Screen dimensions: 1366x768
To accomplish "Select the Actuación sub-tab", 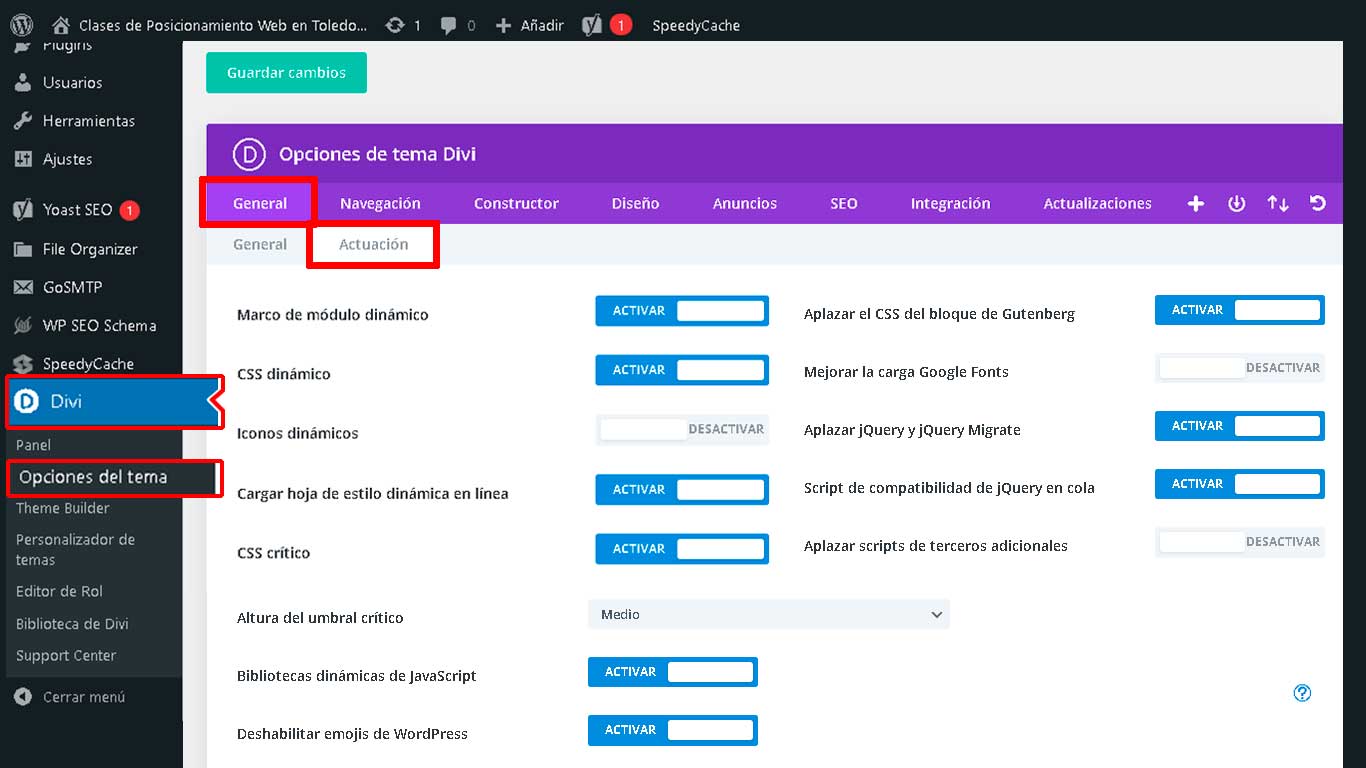I will tap(373, 245).
